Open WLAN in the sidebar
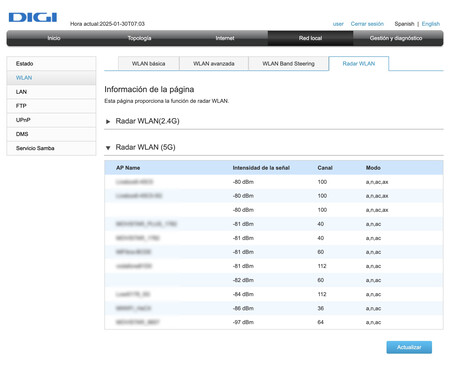 click(x=51, y=78)
